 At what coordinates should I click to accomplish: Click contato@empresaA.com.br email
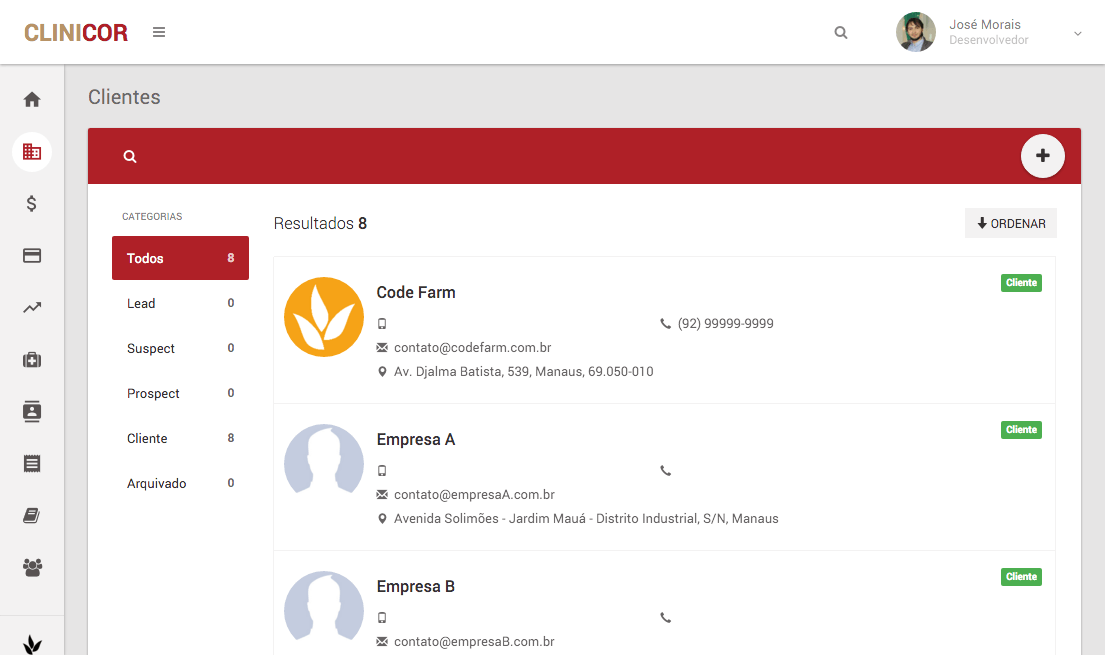[x=474, y=495]
